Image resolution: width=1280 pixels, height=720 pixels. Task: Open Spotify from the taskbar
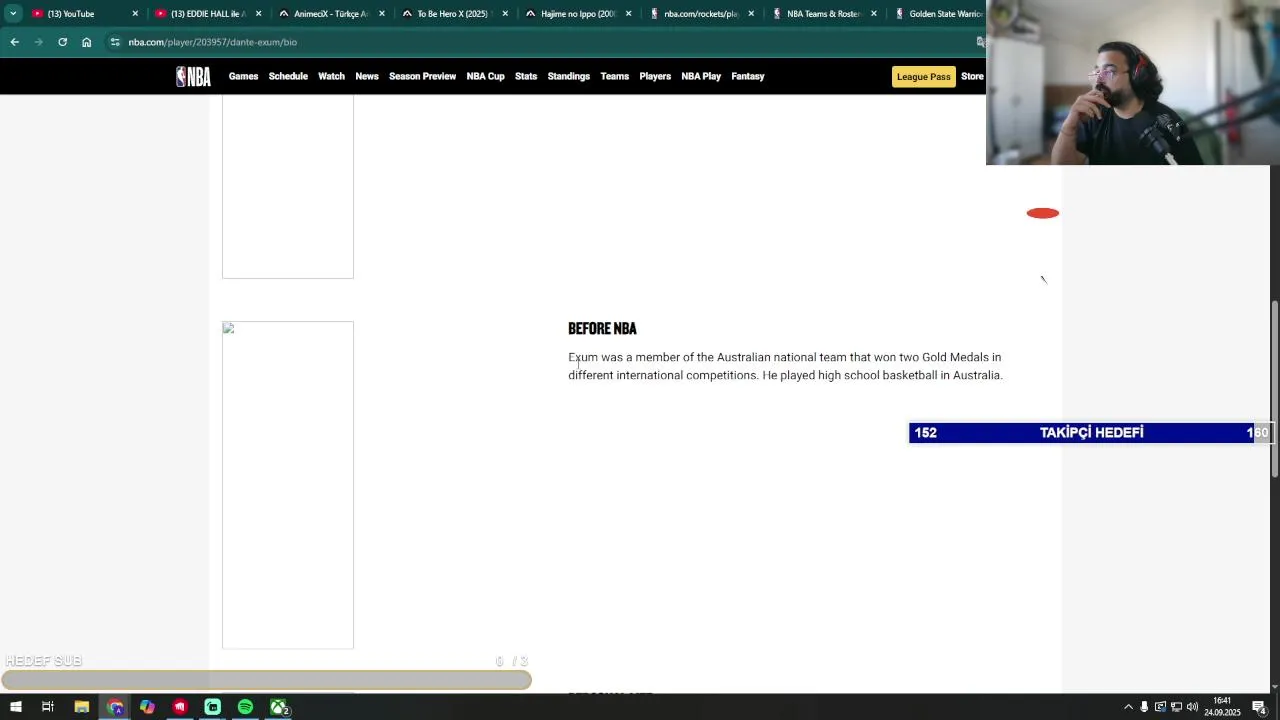coord(245,707)
